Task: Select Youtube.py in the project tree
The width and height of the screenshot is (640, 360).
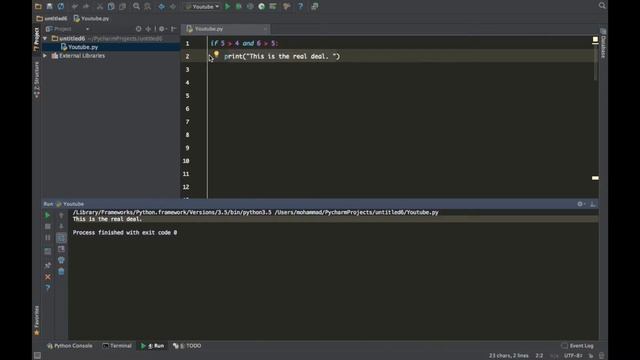Action: (x=83, y=47)
